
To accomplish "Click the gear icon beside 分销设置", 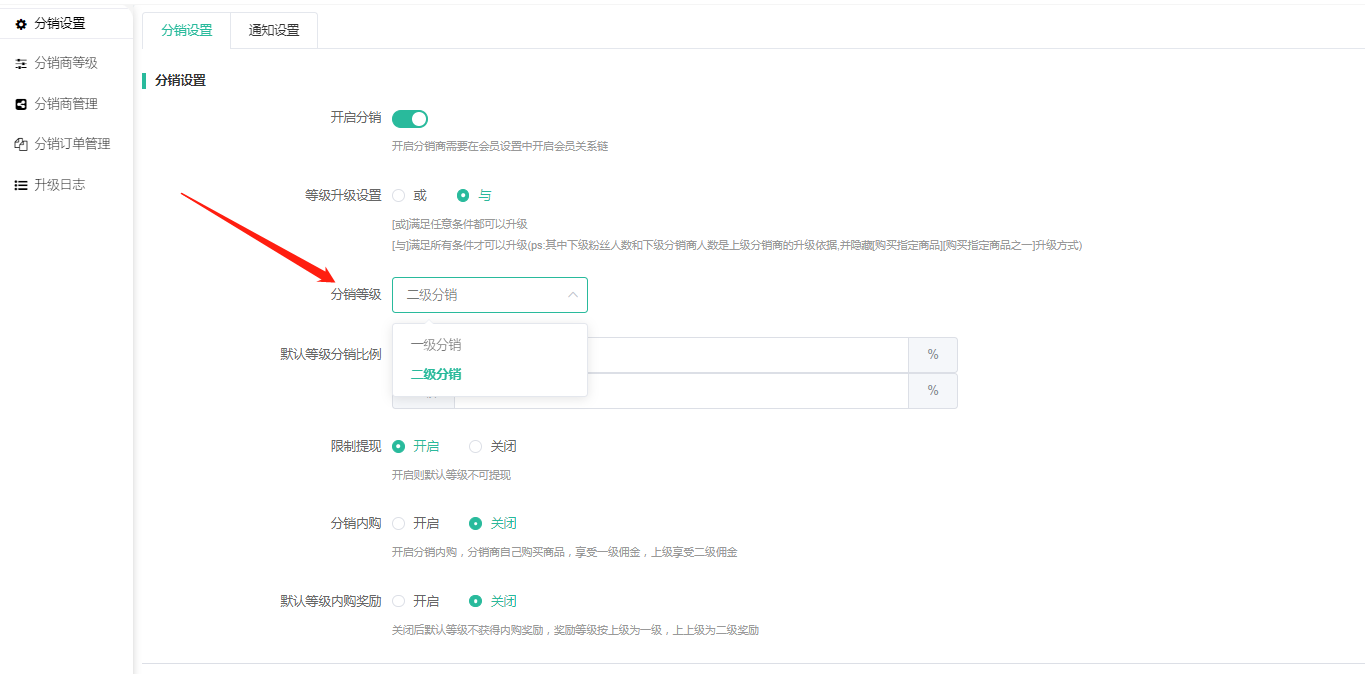I will tap(21, 23).
